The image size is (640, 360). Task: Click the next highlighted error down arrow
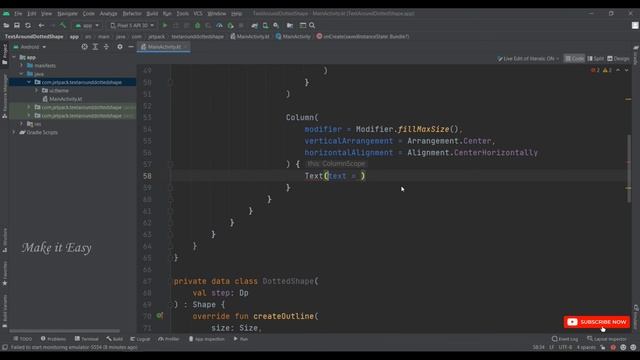[x=626, y=70]
